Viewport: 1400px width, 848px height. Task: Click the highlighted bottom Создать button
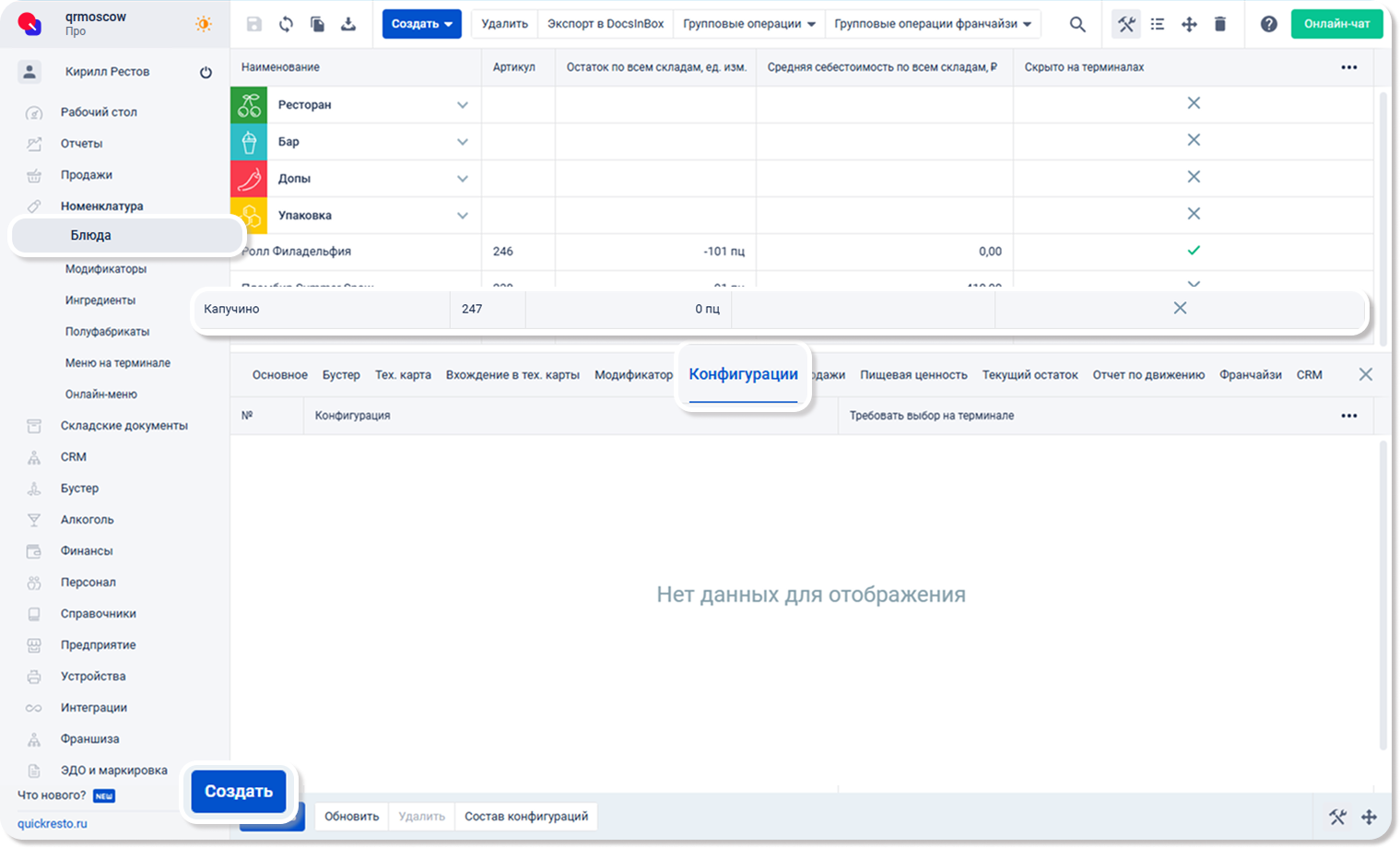[x=239, y=792]
